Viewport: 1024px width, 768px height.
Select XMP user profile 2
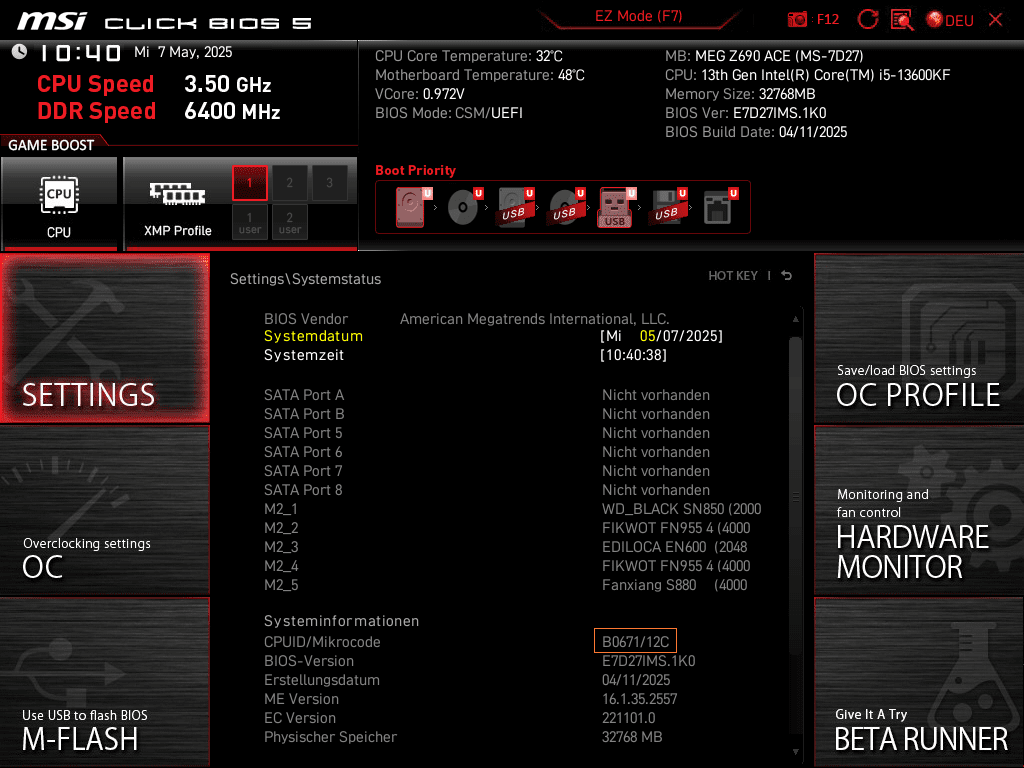pyautogui.click(x=289, y=222)
